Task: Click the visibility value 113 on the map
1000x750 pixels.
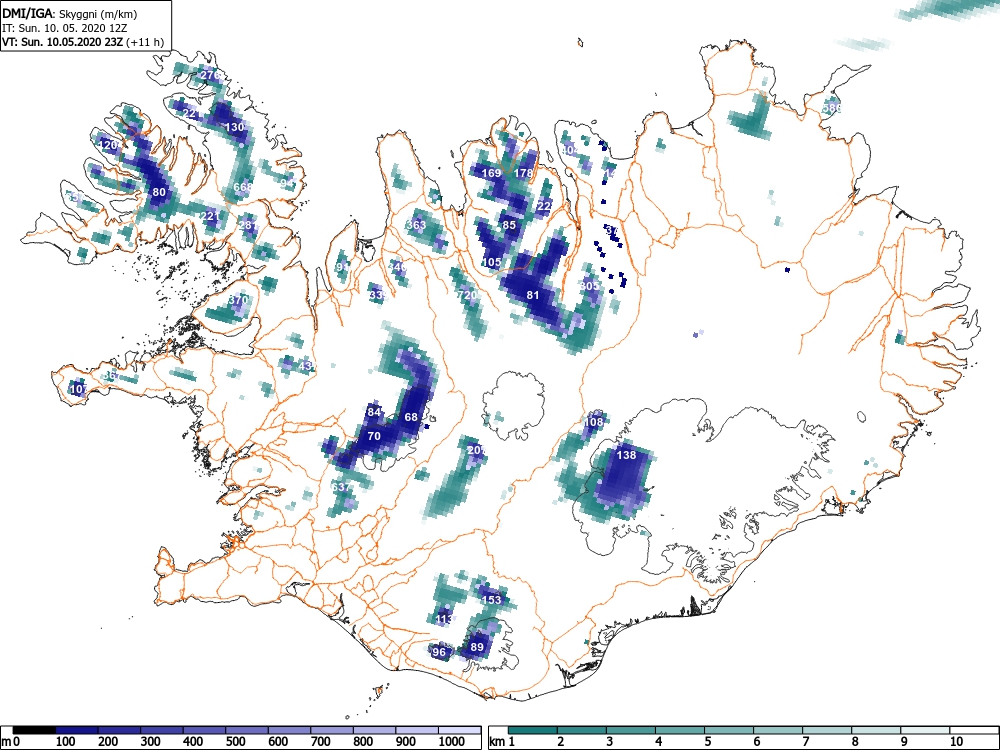Action: (x=444, y=619)
